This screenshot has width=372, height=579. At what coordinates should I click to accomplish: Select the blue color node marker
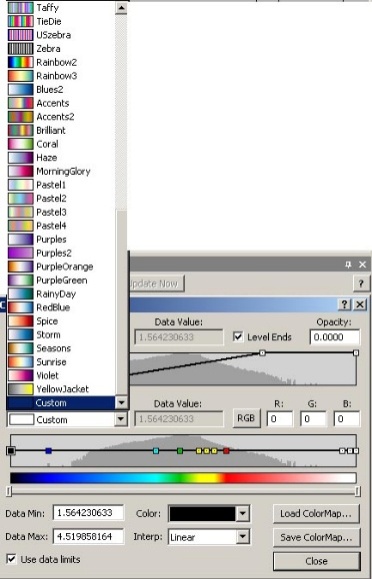(48, 450)
